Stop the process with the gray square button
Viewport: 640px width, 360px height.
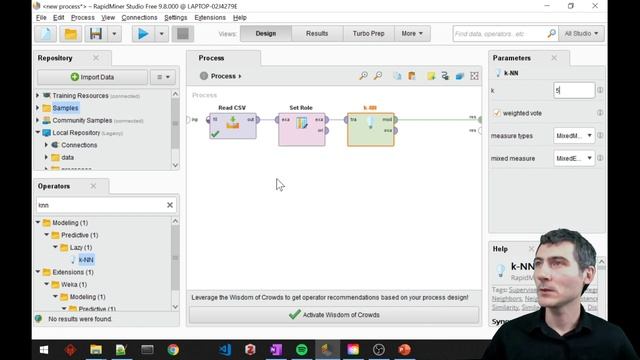(182, 34)
